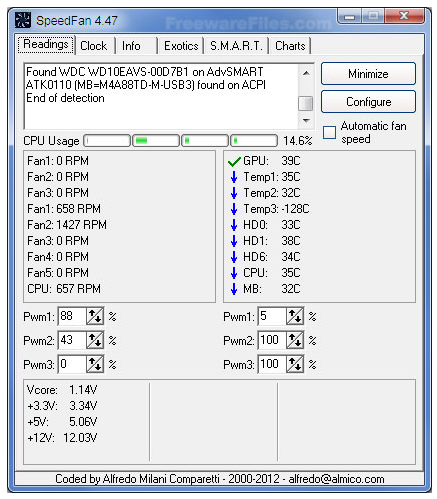Viewport: 437px width, 499px height.
Task: Click the 'GPU: 39C' temperature reading
Action: pos(272,161)
